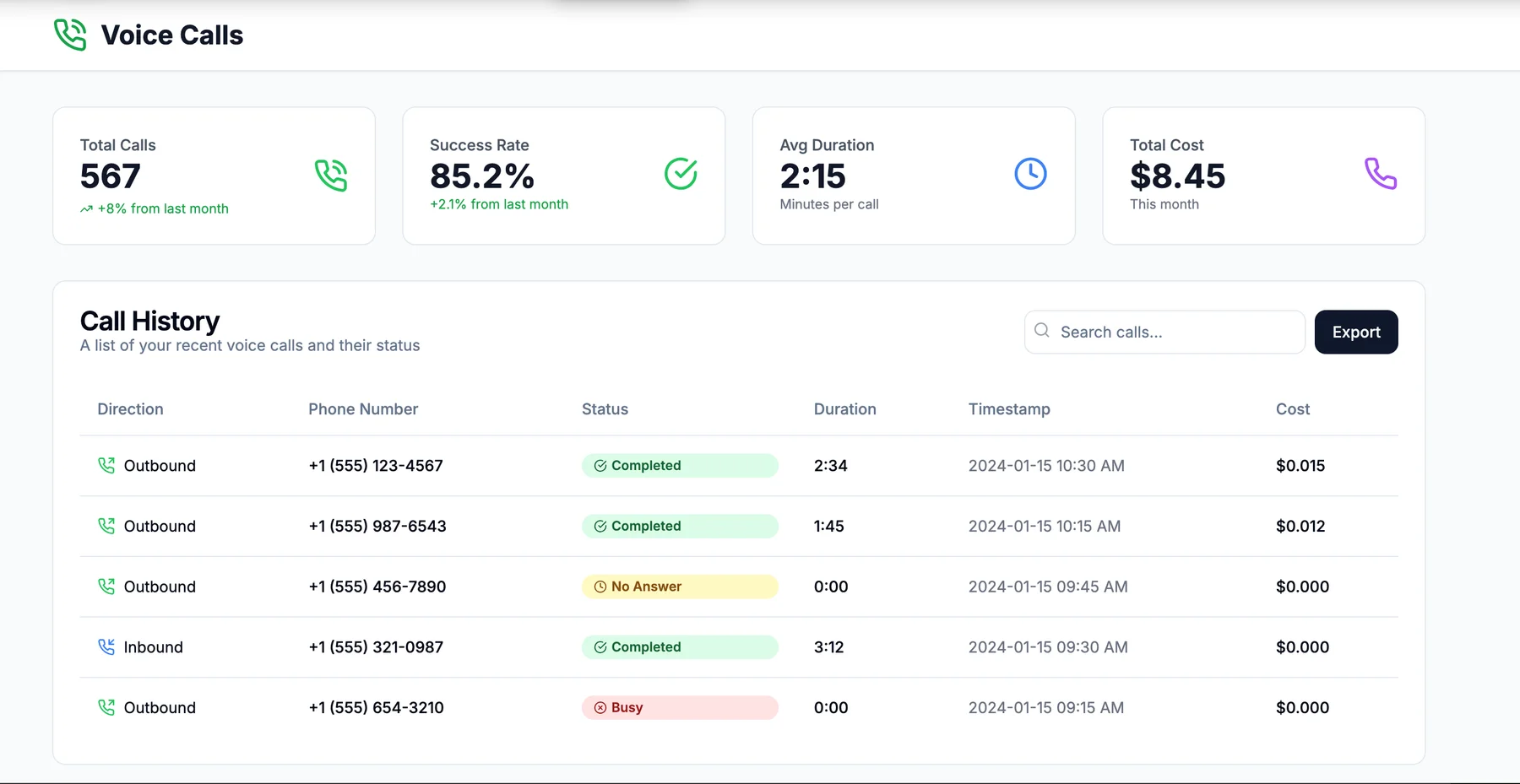Click check icon in Completed badge at 10:15 AM
Image resolution: width=1520 pixels, height=784 pixels.
tap(600, 527)
